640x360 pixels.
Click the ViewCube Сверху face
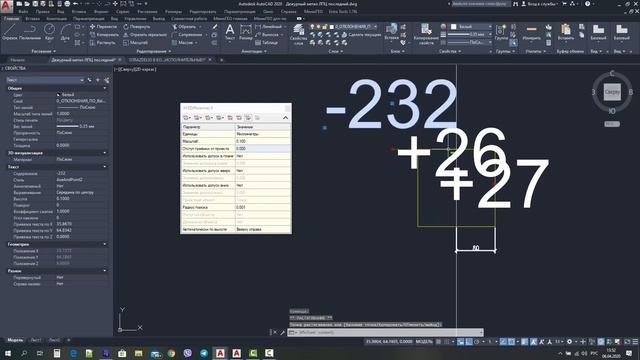point(612,92)
